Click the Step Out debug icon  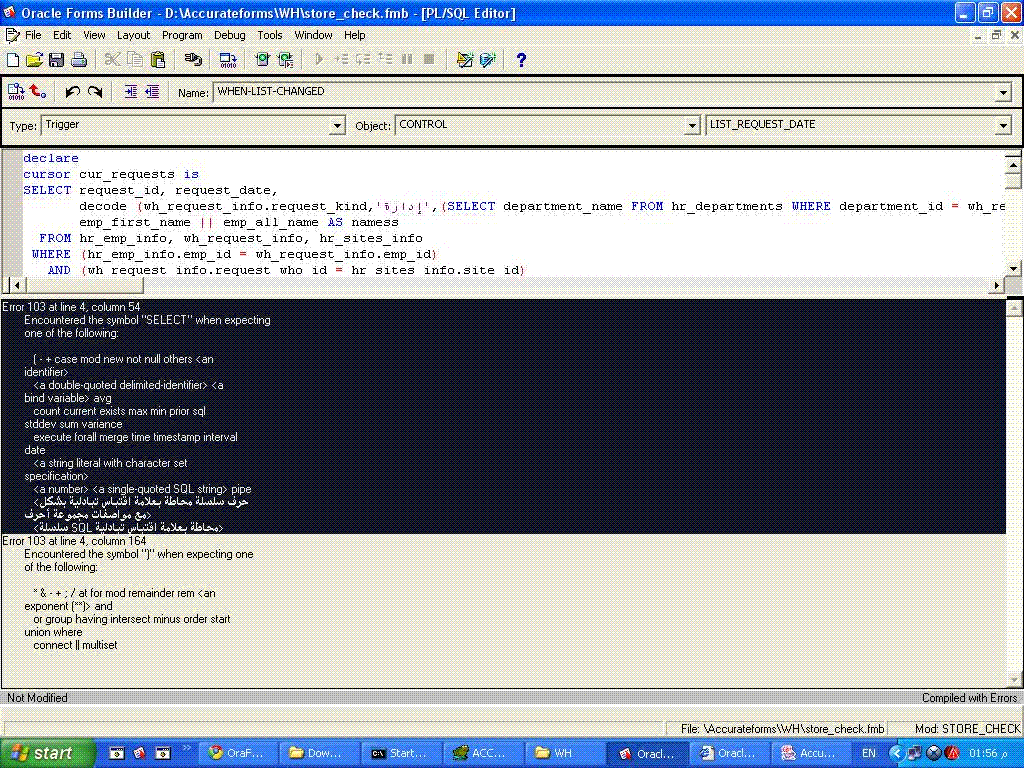pyautogui.click(x=385, y=60)
